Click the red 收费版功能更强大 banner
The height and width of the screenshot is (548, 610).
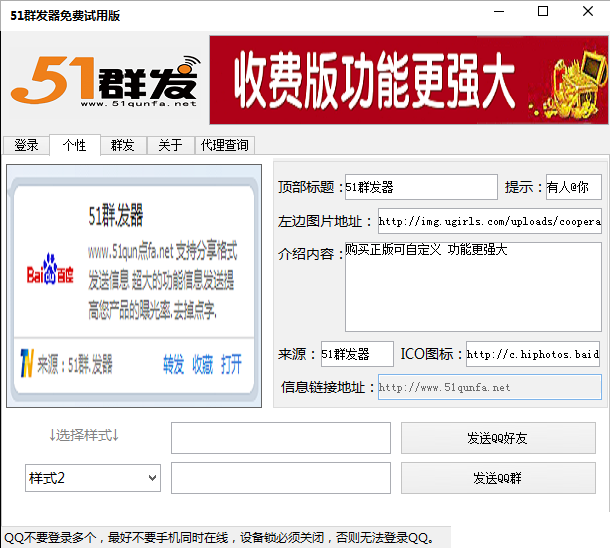pos(408,80)
